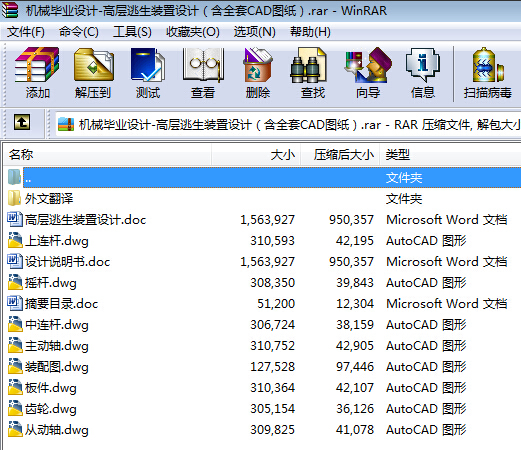Screen dimensions: 521x450
Task: Click packed size value 97,446
Action: [x=355, y=367]
